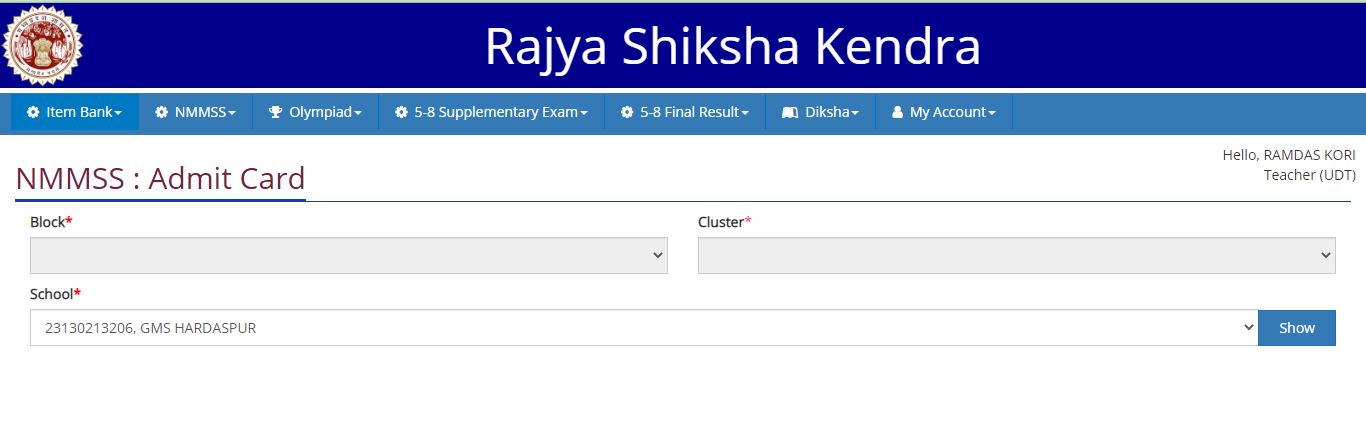The image size is (1366, 445).
Task: Click the gear icon next to NMMSS
Action: click(161, 113)
